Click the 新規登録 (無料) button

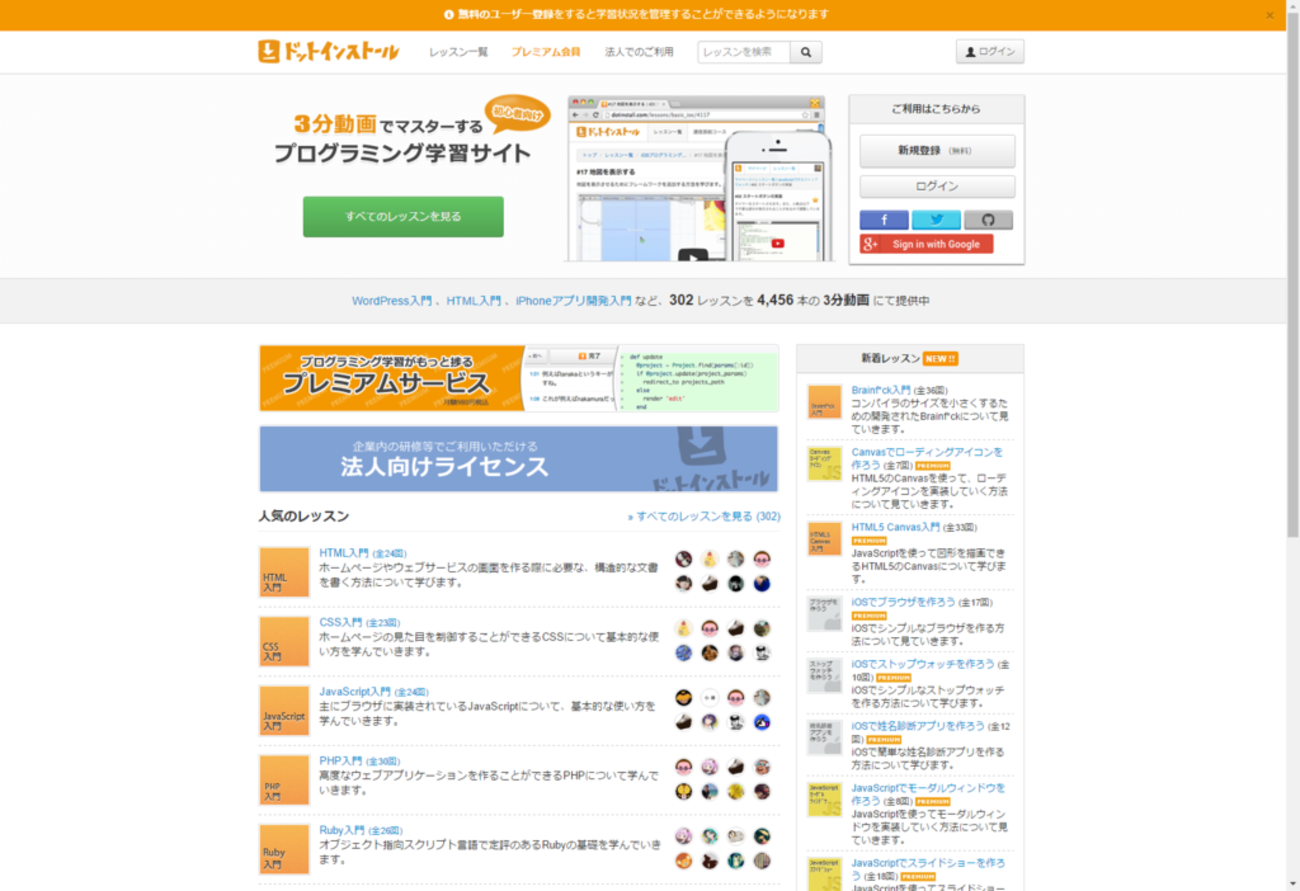click(937, 151)
